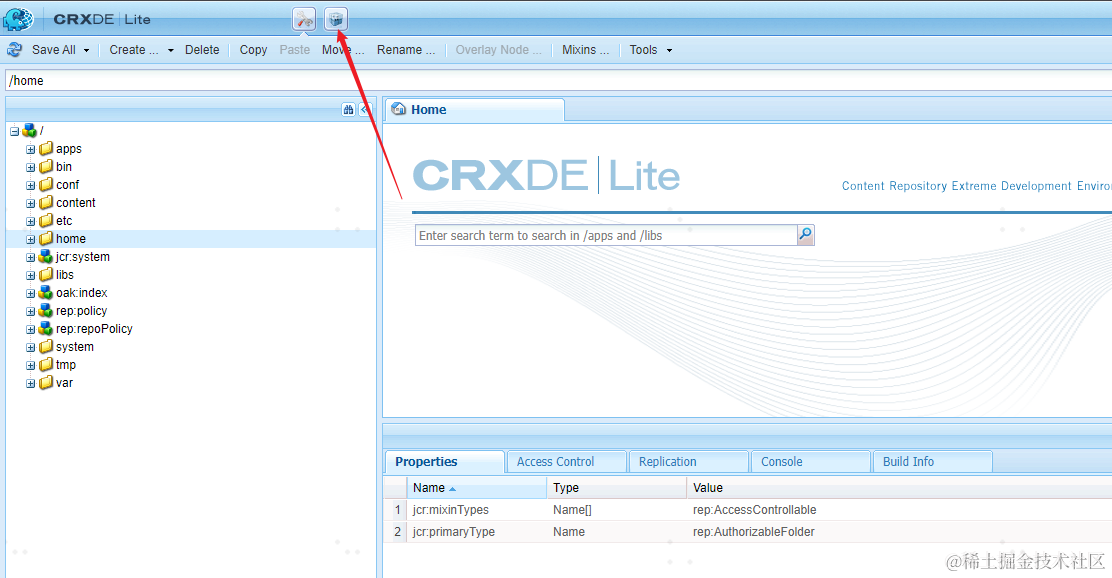Open the Save All dropdown arrow
This screenshot has width=1112, height=578.
(87, 50)
